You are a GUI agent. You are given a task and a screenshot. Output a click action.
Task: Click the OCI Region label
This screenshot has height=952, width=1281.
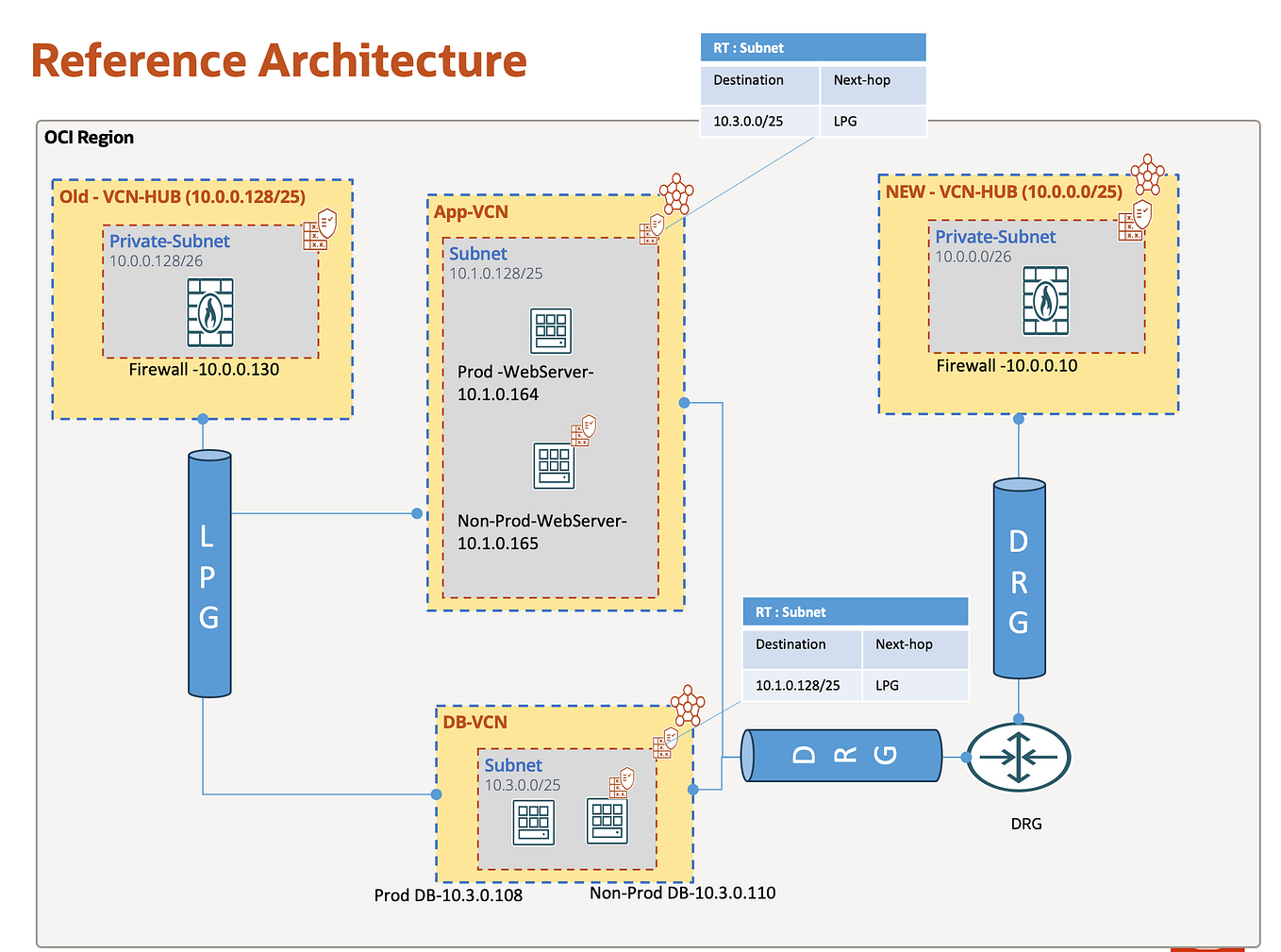click(89, 138)
